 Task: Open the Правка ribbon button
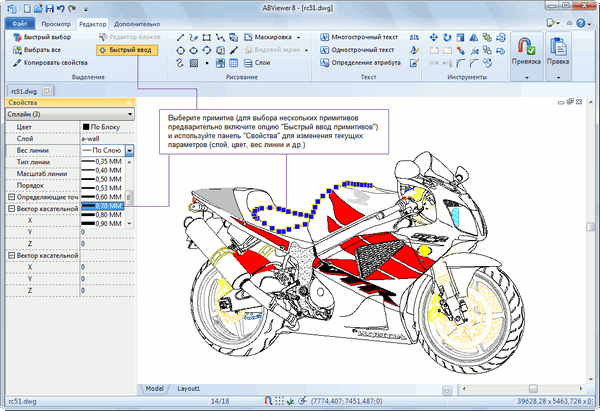click(x=560, y=52)
